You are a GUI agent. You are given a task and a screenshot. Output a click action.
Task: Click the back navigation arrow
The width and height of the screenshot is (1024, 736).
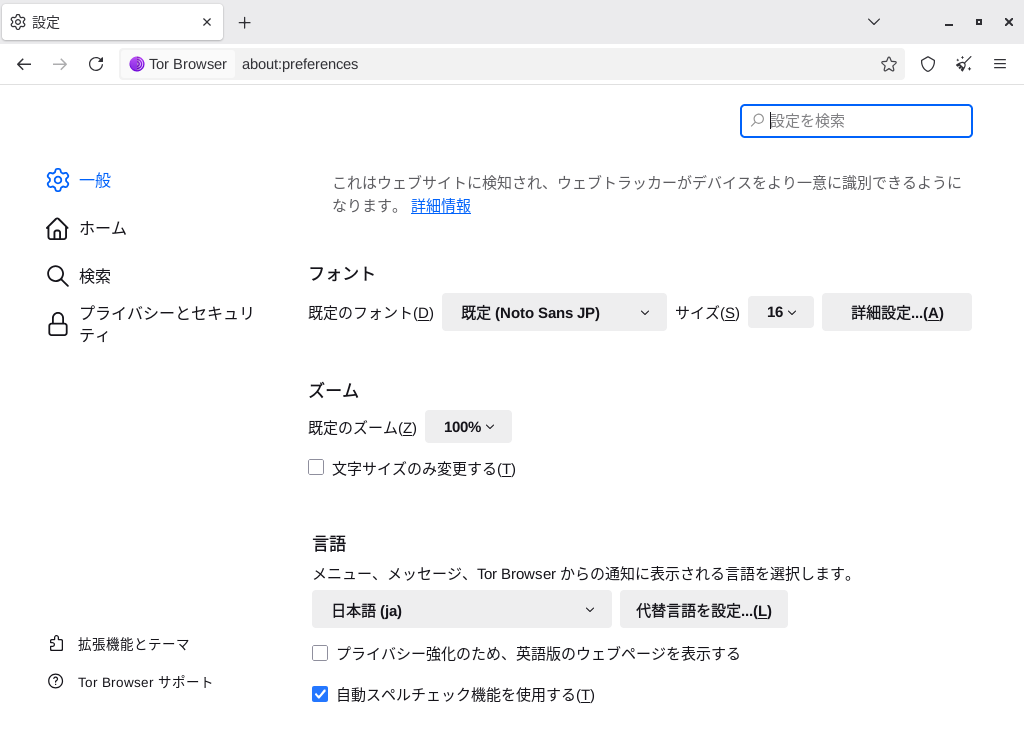24,64
